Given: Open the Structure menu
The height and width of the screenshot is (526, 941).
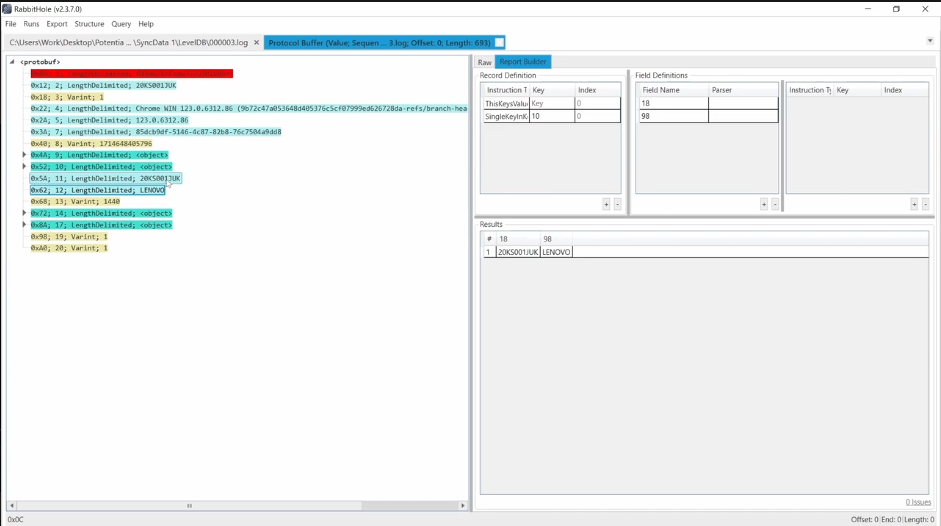Looking at the screenshot, I should 89,24.
